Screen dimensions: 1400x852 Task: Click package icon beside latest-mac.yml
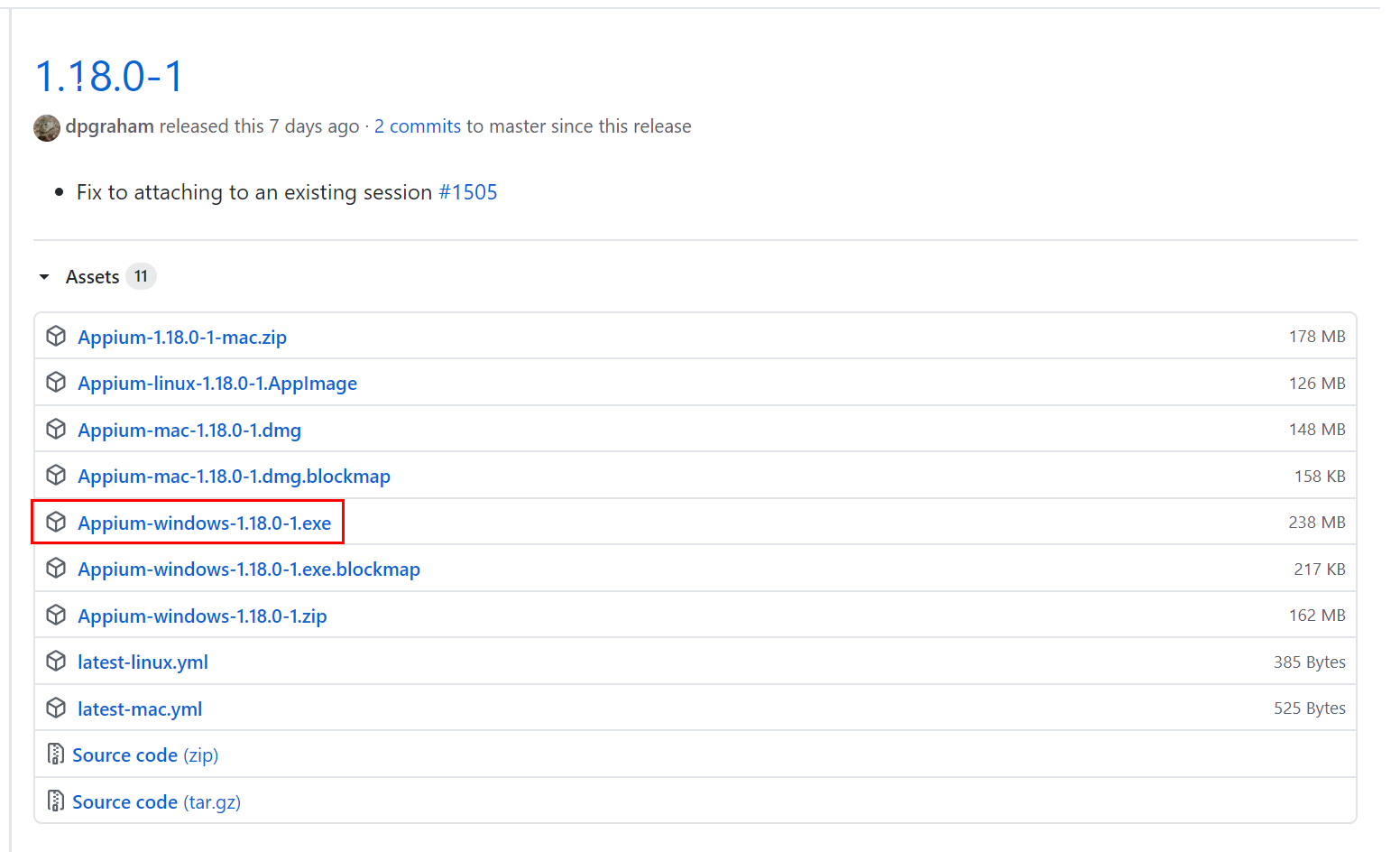56,708
